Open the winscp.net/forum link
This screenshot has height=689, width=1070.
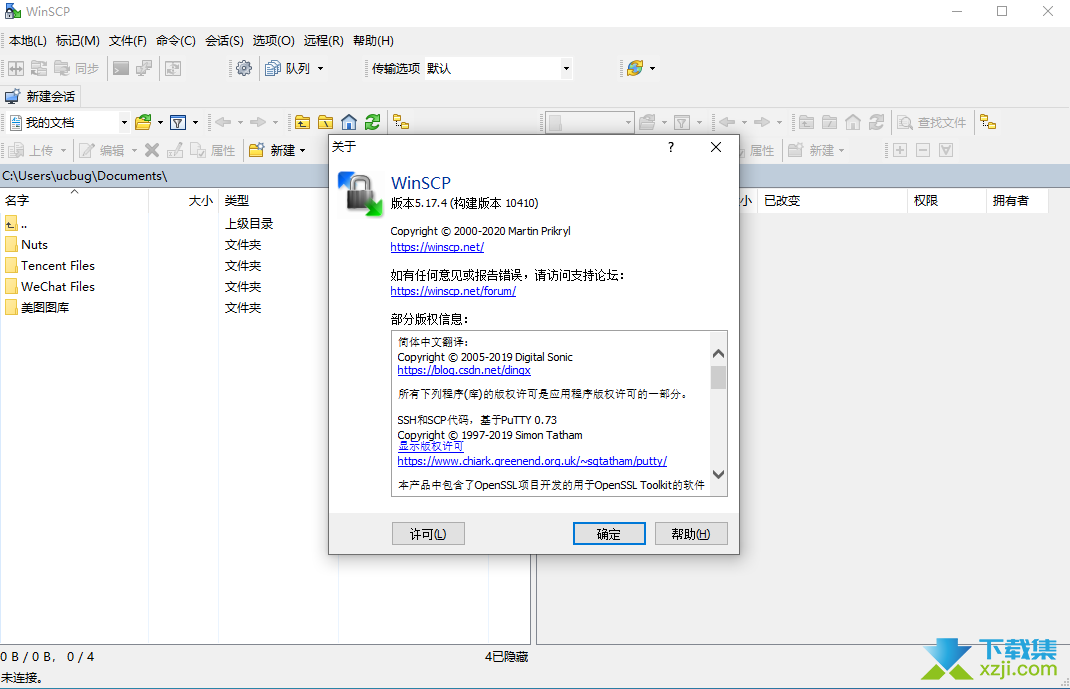(x=453, y=291)
